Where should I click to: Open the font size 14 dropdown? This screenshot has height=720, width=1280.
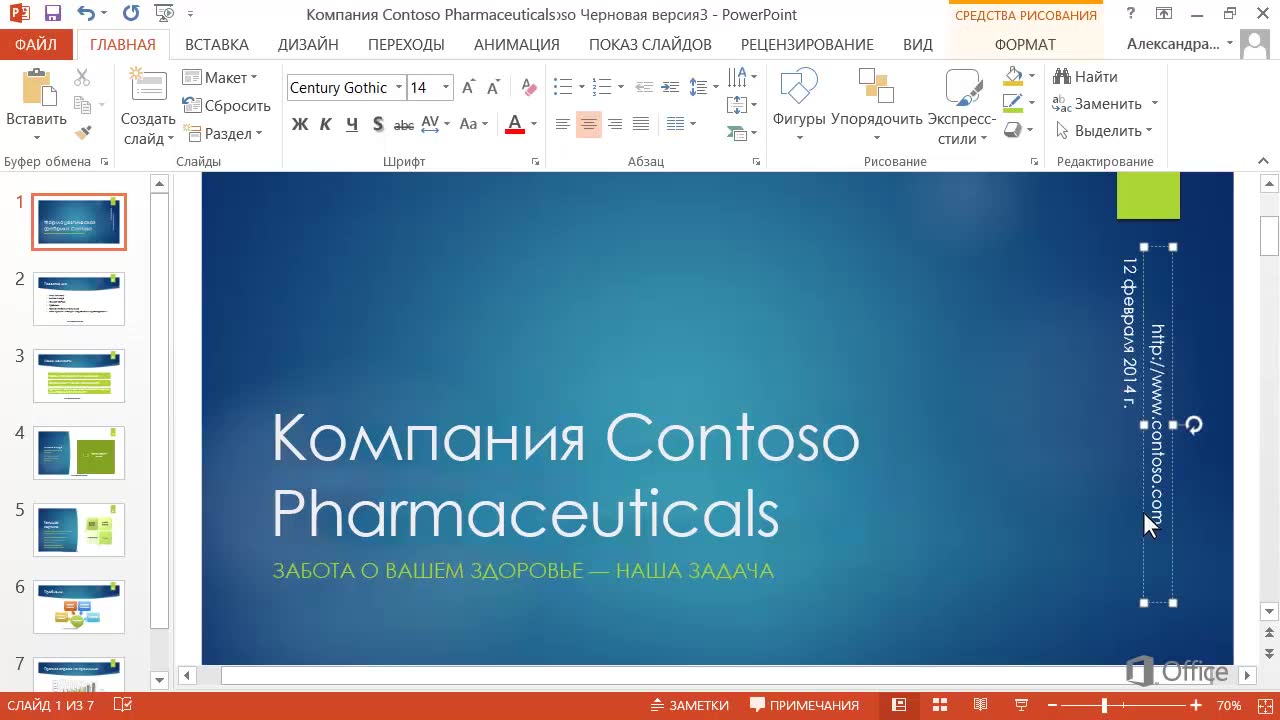tap(446, 88)
